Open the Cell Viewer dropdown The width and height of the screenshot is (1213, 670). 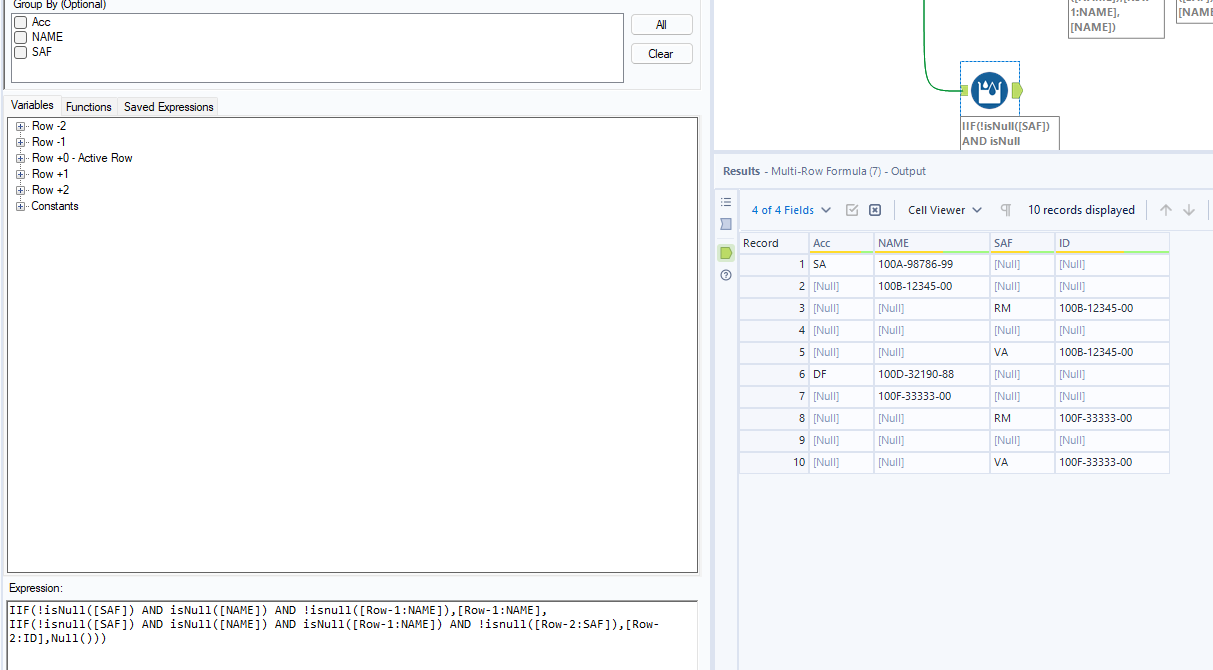941,210
